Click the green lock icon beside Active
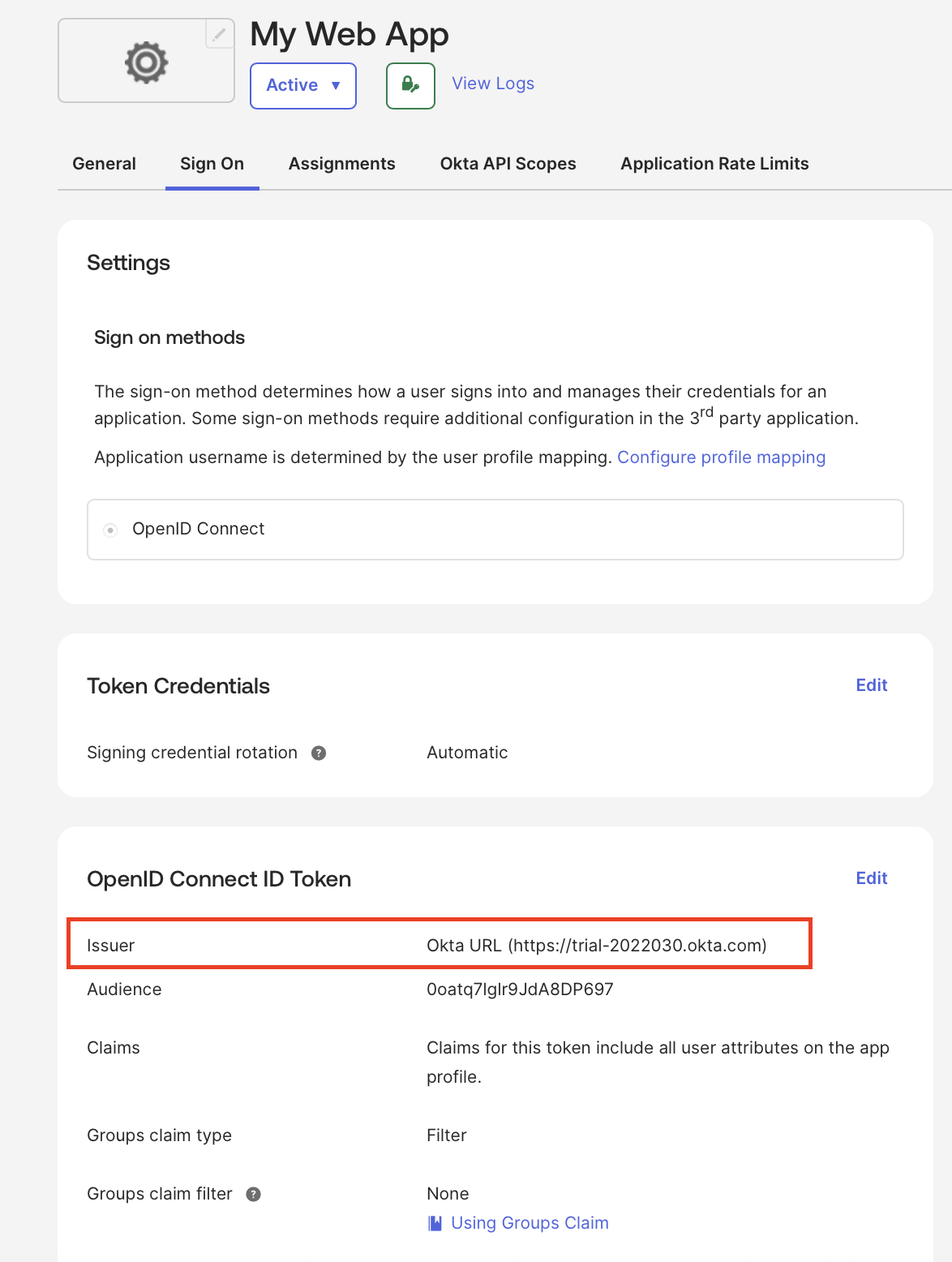 point(410,84)
